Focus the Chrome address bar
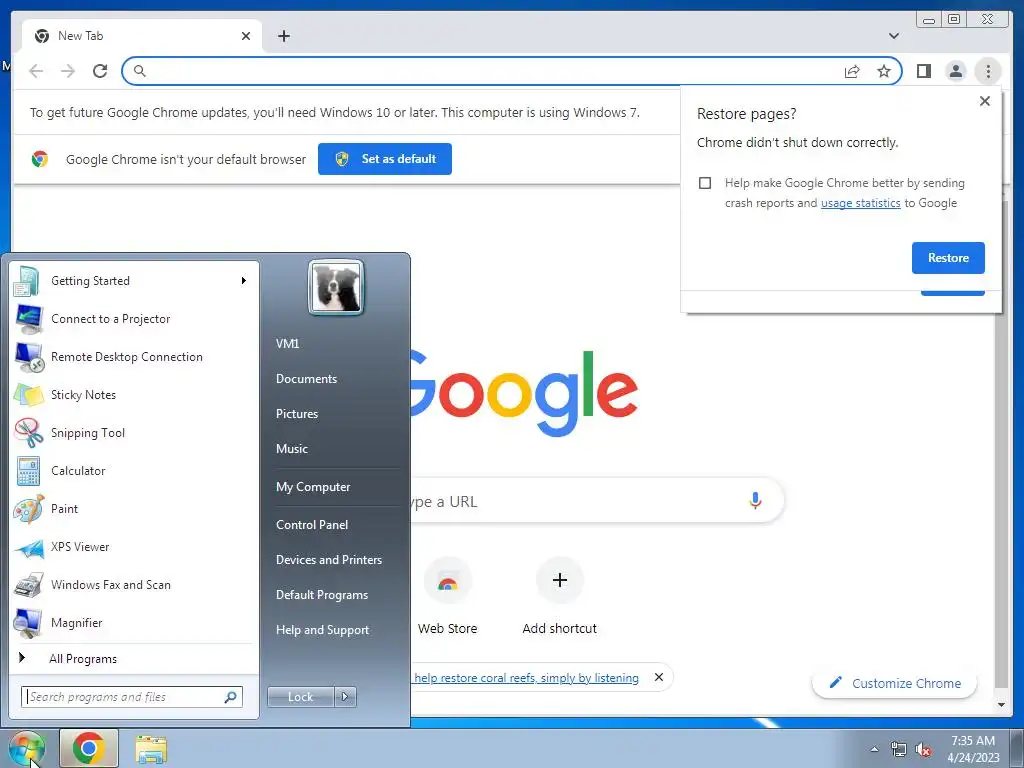Image resolution: width=1024 pixels, height=768 pixels. tap(490, 71)
